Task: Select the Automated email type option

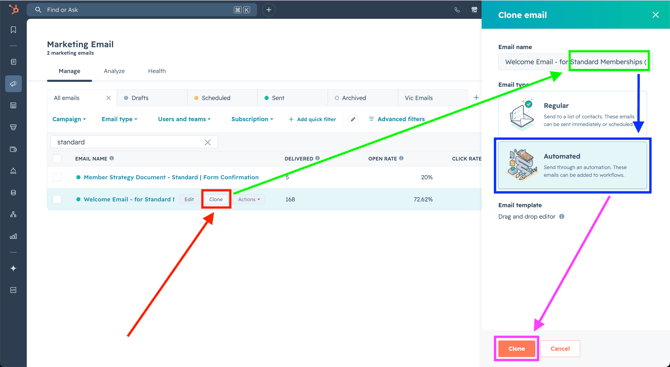Action: tap(573, 165)
